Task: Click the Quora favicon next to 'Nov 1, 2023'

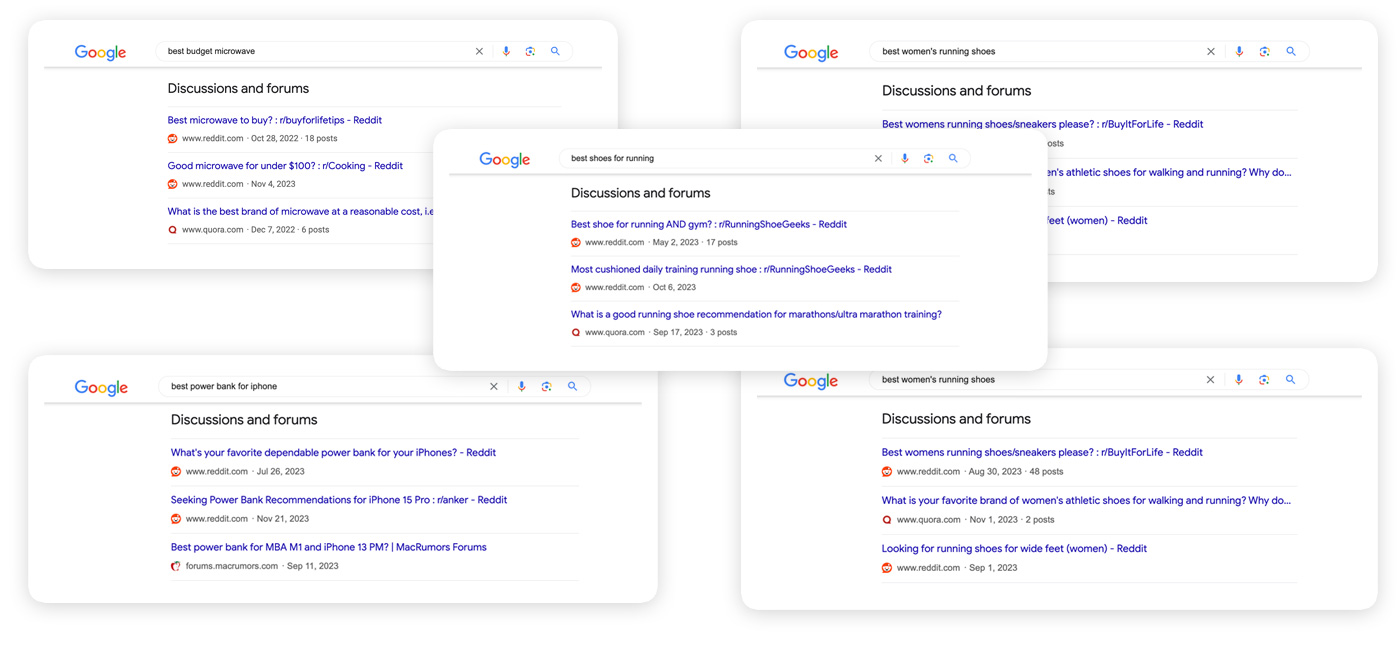Action: (x=887, y=520)
